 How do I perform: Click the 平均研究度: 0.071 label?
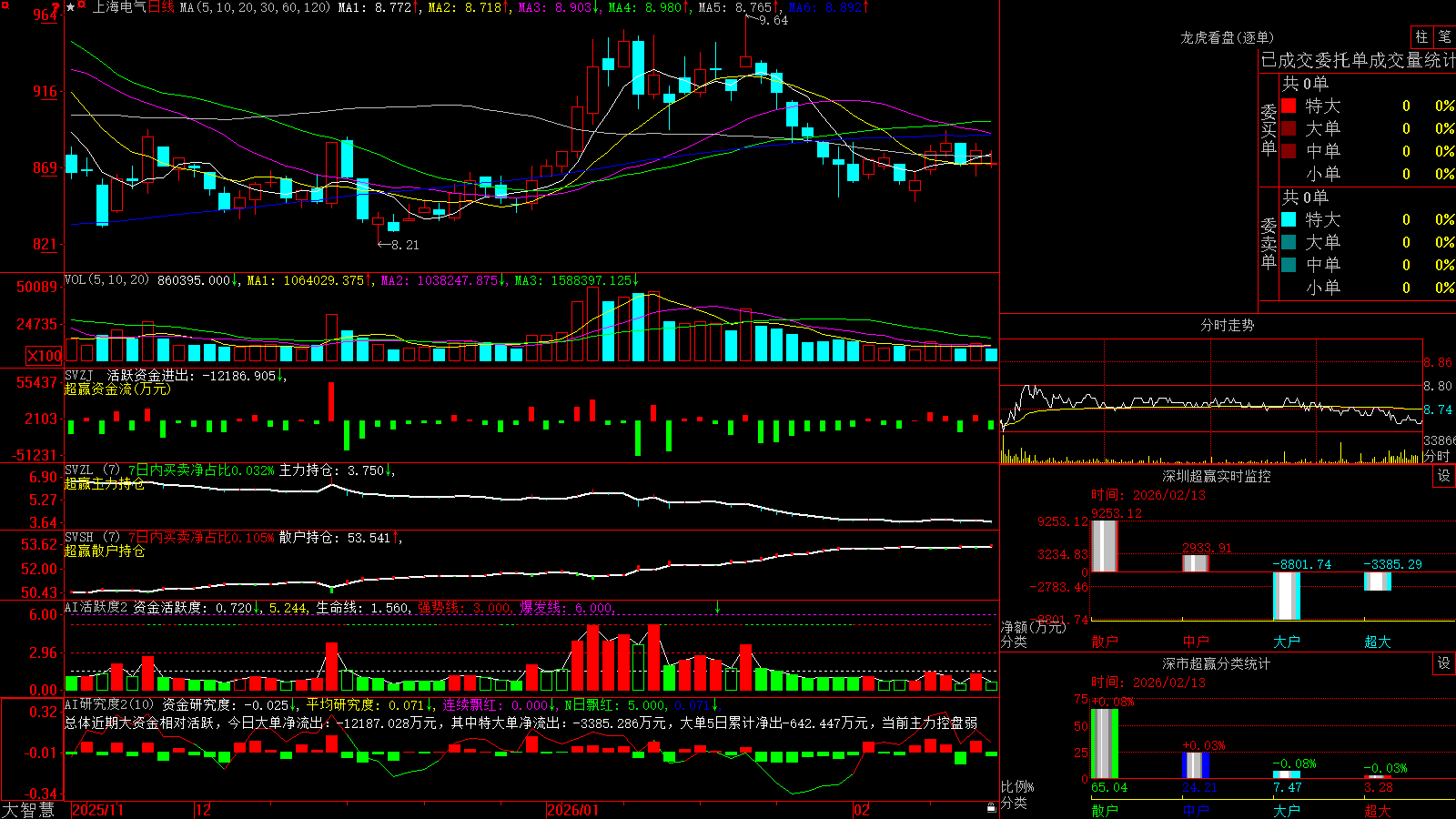click(x=368, y=704)
